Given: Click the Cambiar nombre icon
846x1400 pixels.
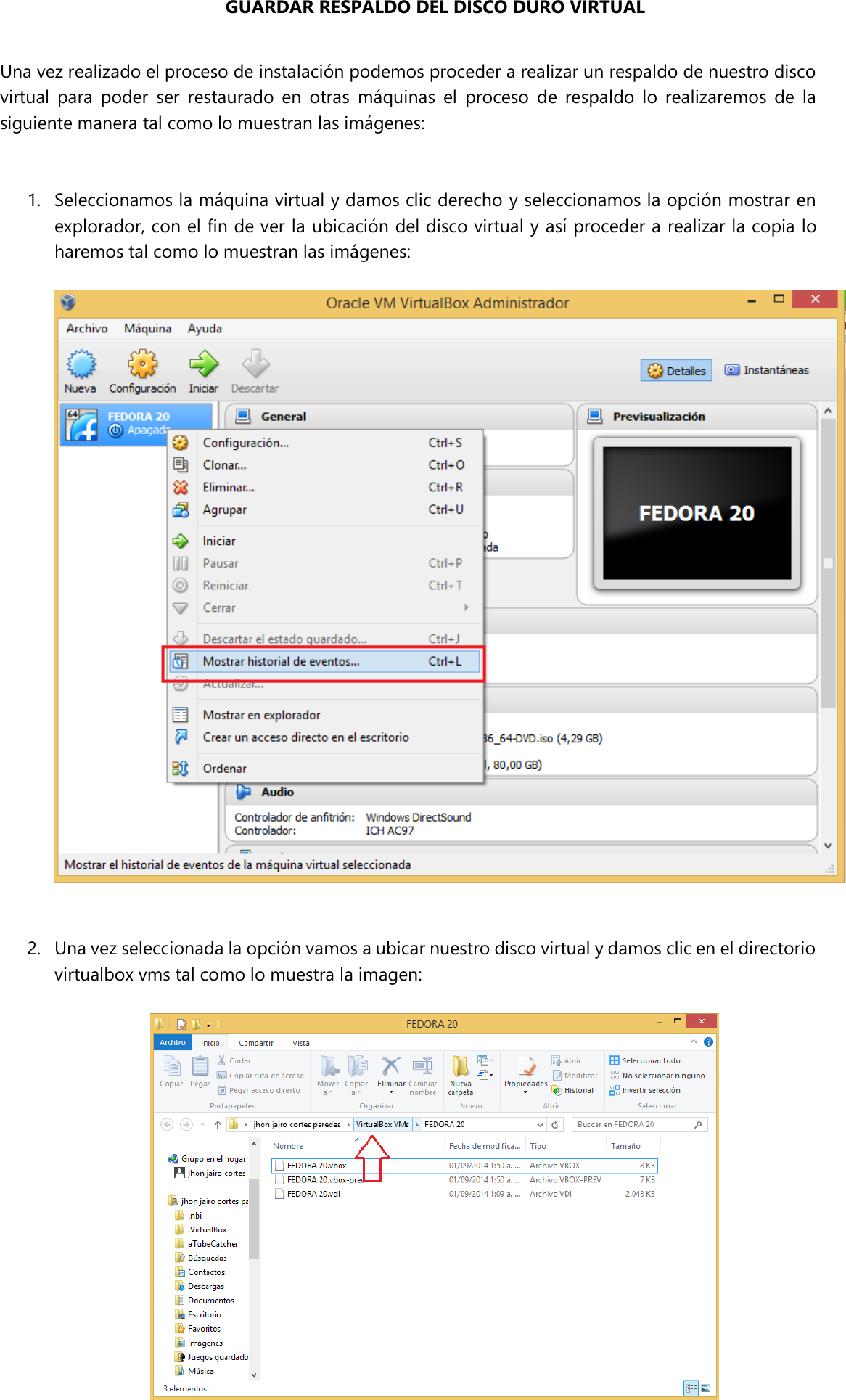Looking at the screenshot, I should pos(422,1076).
